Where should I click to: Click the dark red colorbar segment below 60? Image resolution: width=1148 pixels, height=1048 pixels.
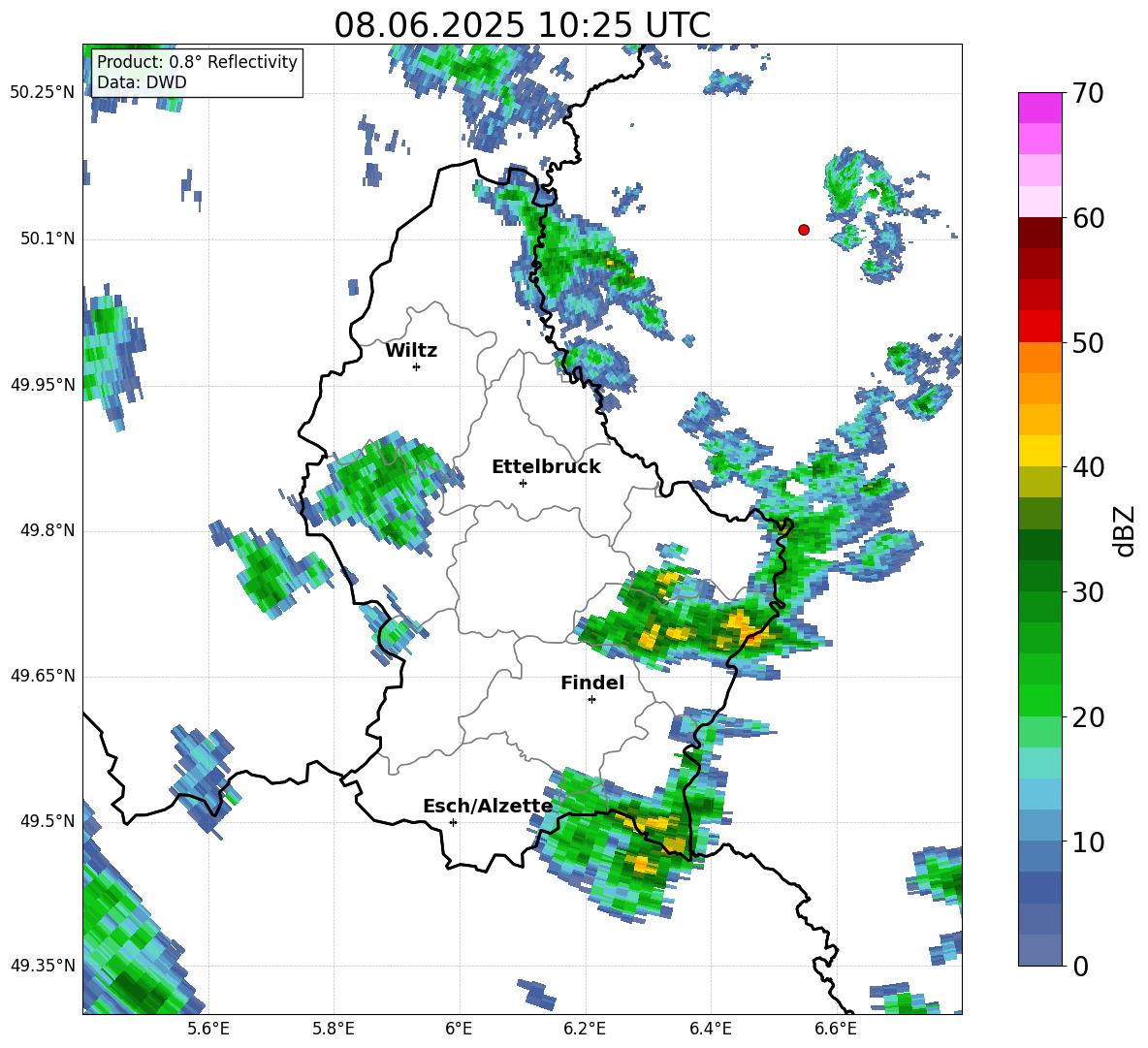(x=1039, y=233)
